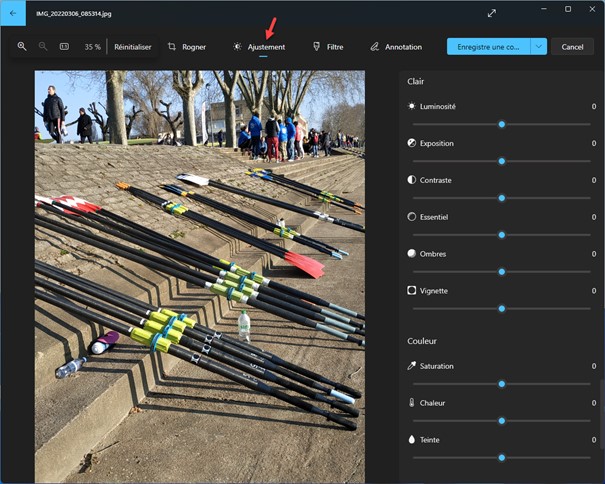Click the Couleur section heading
The height and width of the screenshot is (484, 605).
[422, 341]
